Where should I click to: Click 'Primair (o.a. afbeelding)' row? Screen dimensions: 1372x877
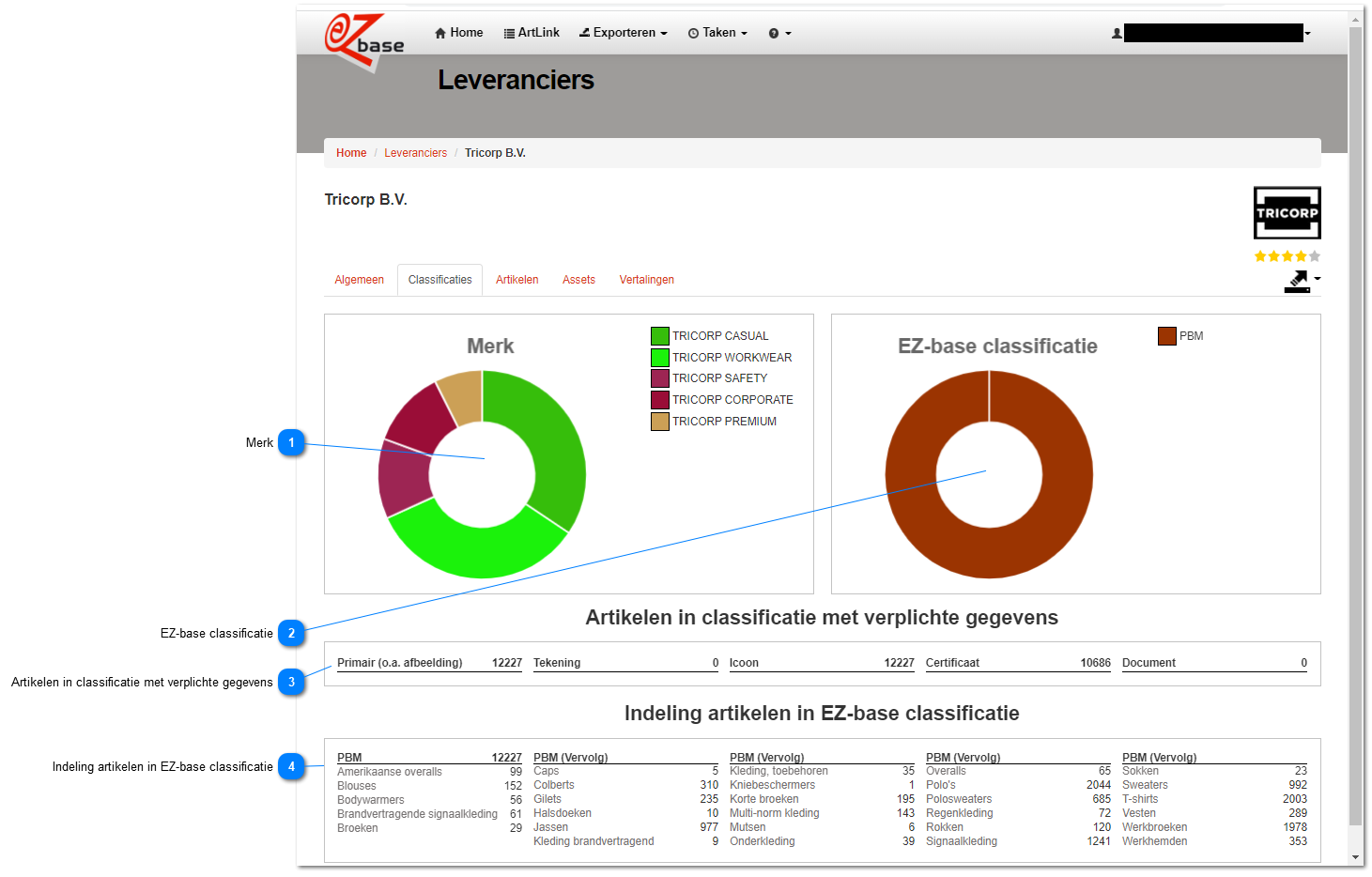click(429, 663)
